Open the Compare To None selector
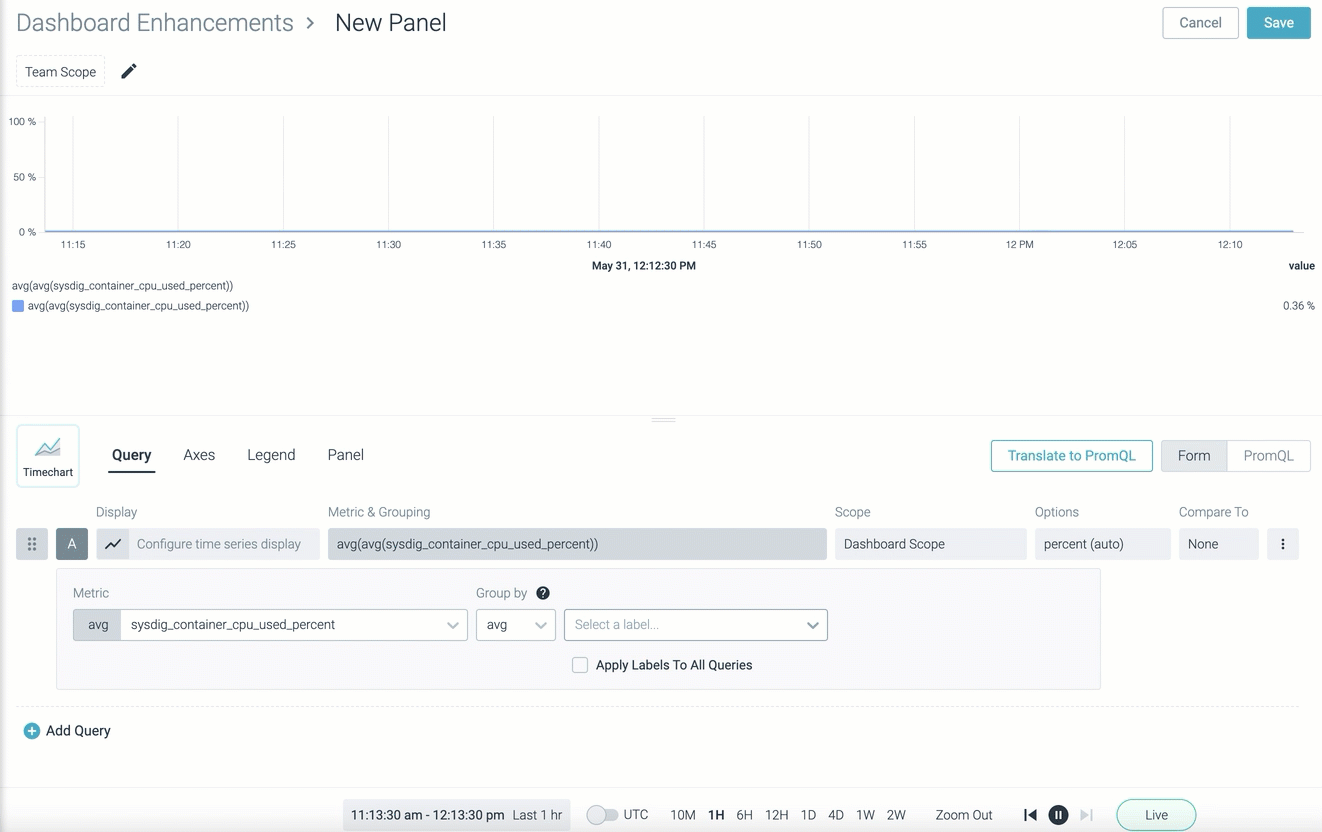 [1219, 544]
